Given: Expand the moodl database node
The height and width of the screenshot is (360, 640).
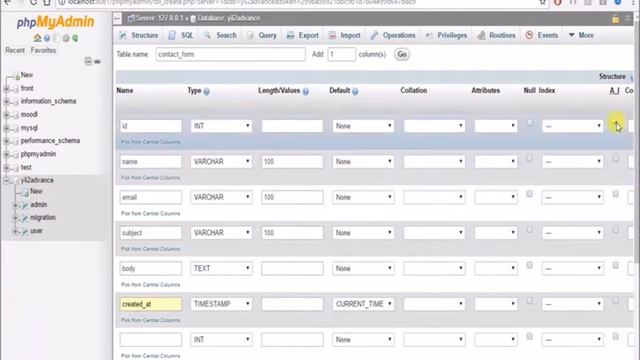Looking at the screenshot, I should [6, 115].
